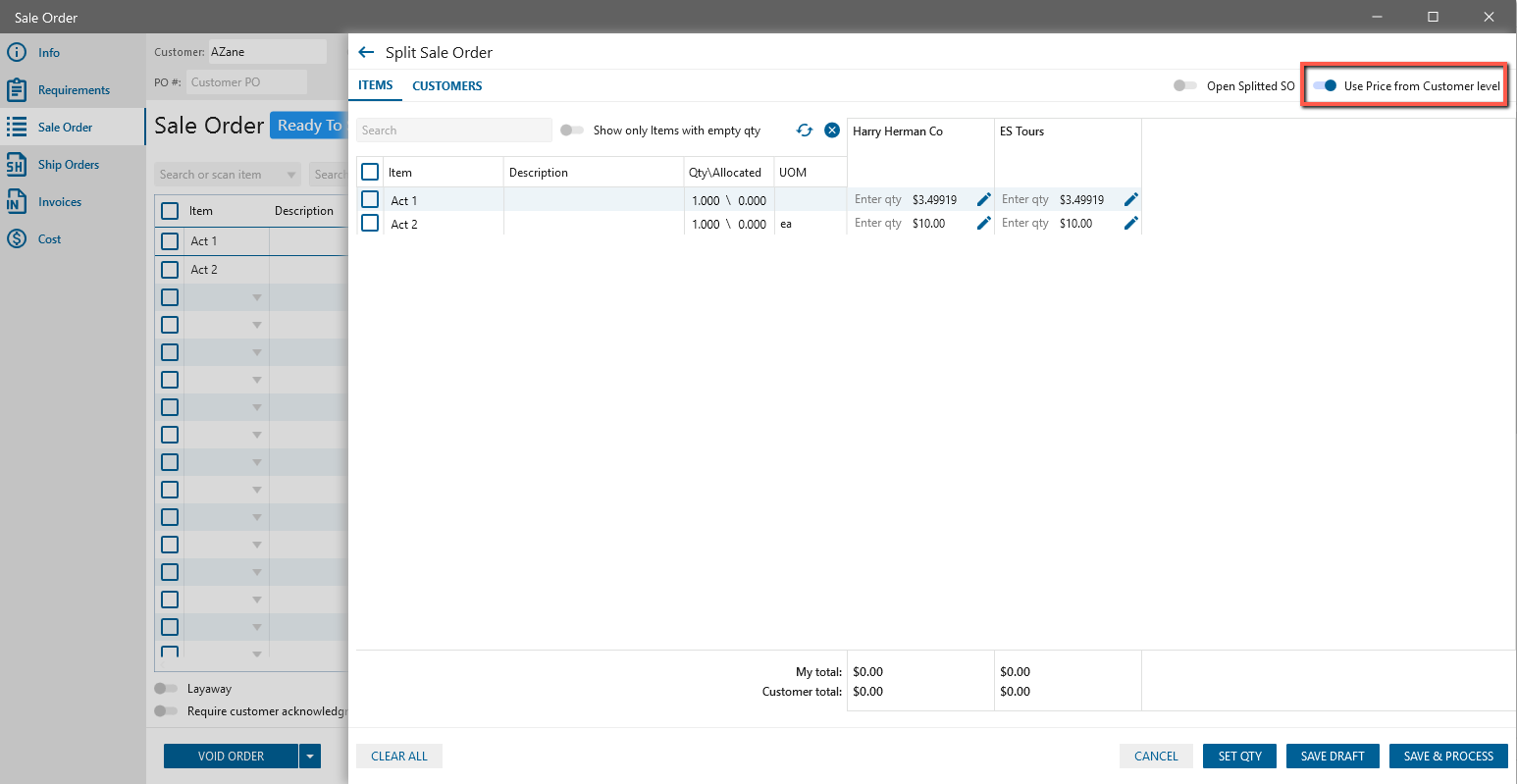Disable Use Price from Customer level
The width and height of the screenshot is (1517, 784).
coord(1325,85)
